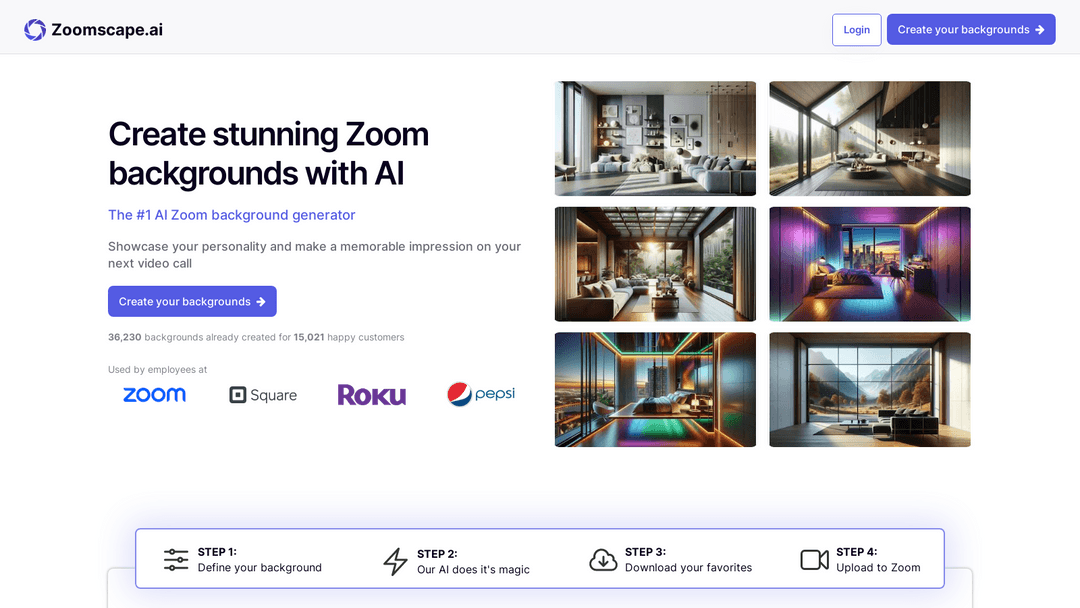Click the Define your background step text

259,568
